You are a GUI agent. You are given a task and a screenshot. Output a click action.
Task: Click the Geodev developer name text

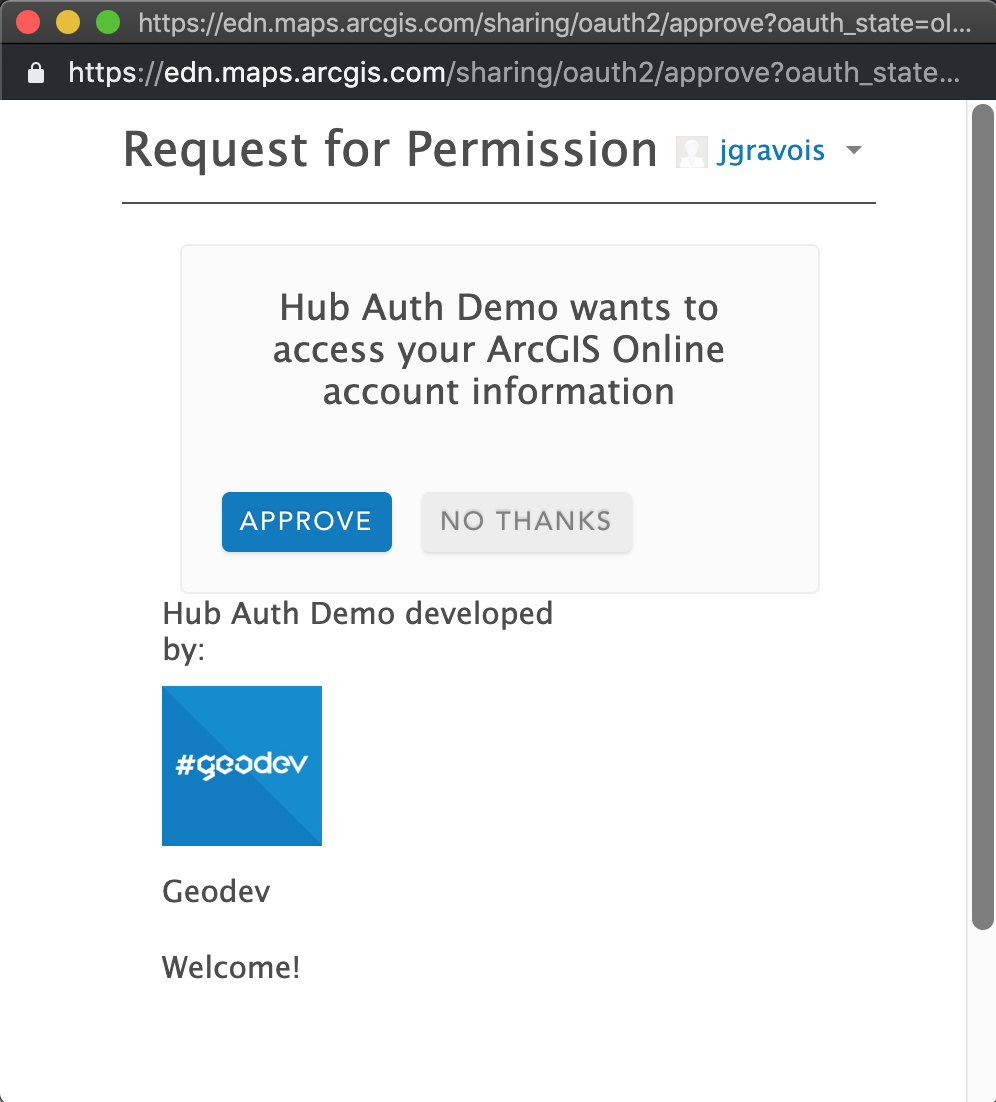coord(215,891)
